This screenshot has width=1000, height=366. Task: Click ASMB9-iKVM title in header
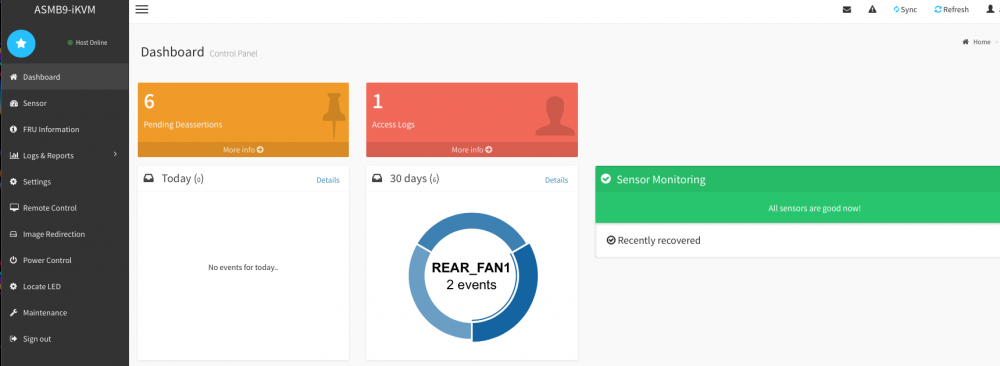(x=64, y=9)
